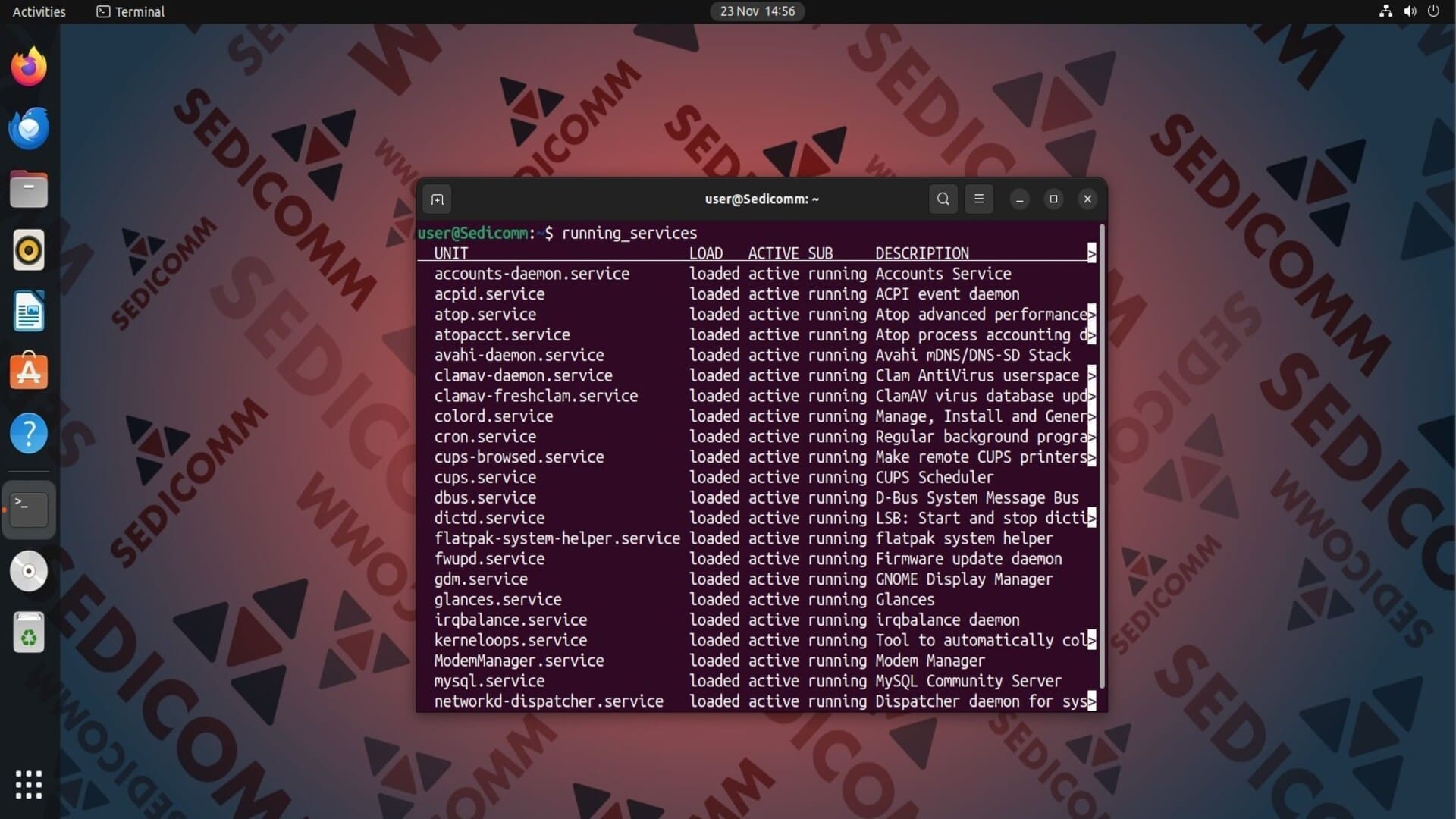Click clamav-daemon.service unit name
Screen dimensions: 1456x819
[x=523, y=375]
